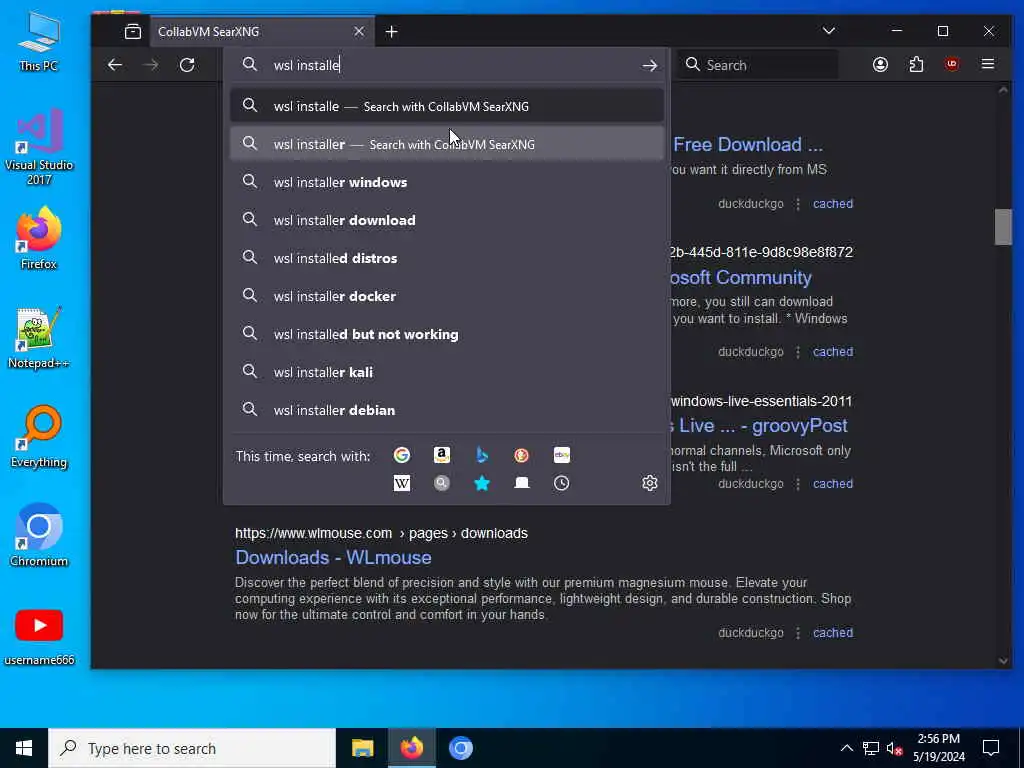Image resolution: width=1024 pixels, height=768 pixels.
Task: Click the page vertical scrollbar thumb
Action: click(x=1003, y=227)
